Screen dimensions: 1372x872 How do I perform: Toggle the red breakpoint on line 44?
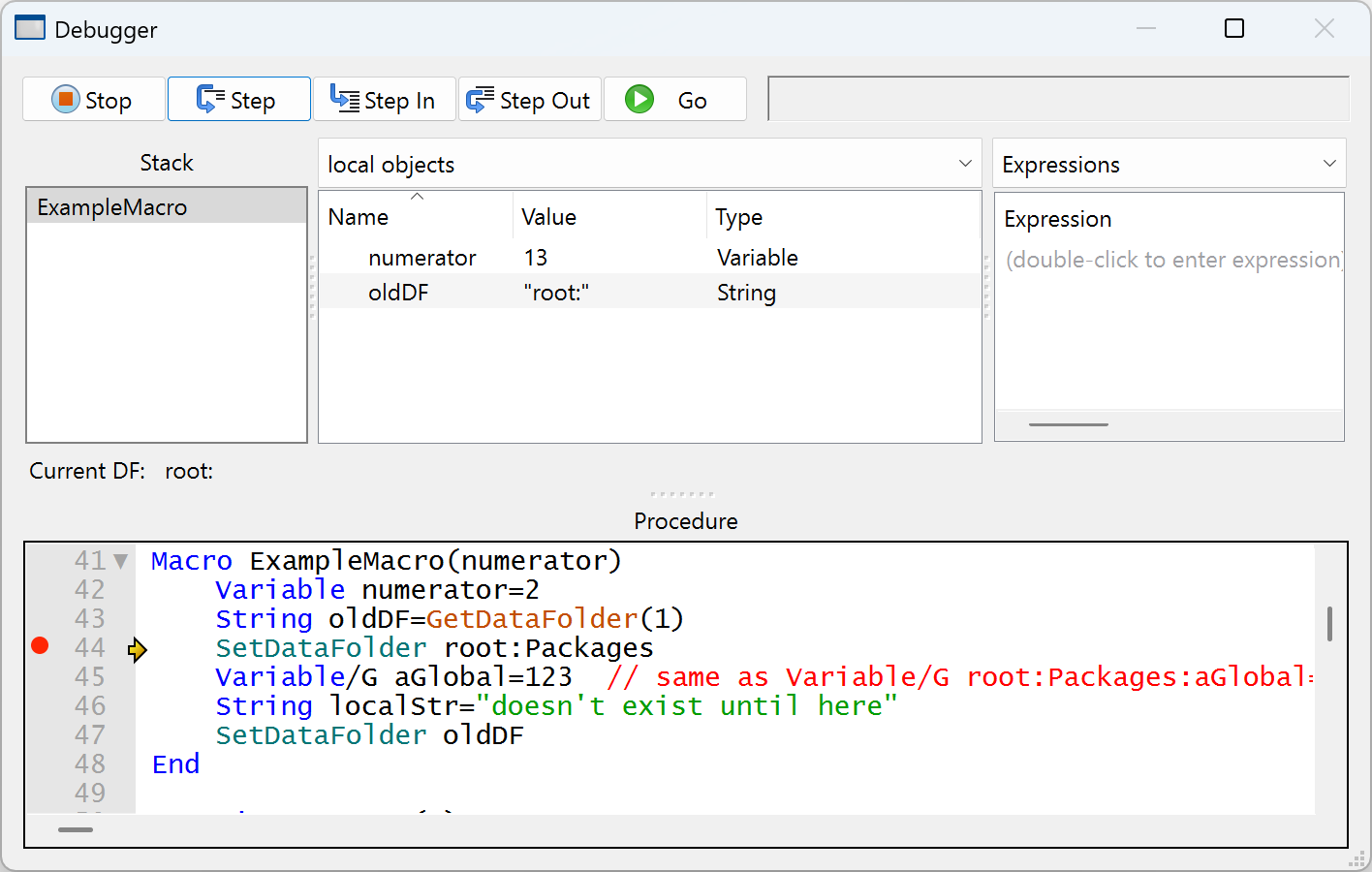40,646
